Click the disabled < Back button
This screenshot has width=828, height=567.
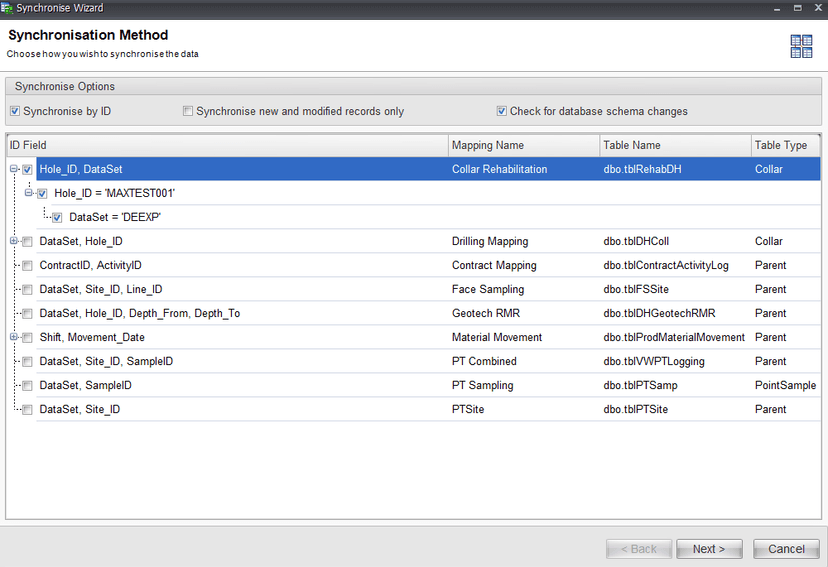639,549
